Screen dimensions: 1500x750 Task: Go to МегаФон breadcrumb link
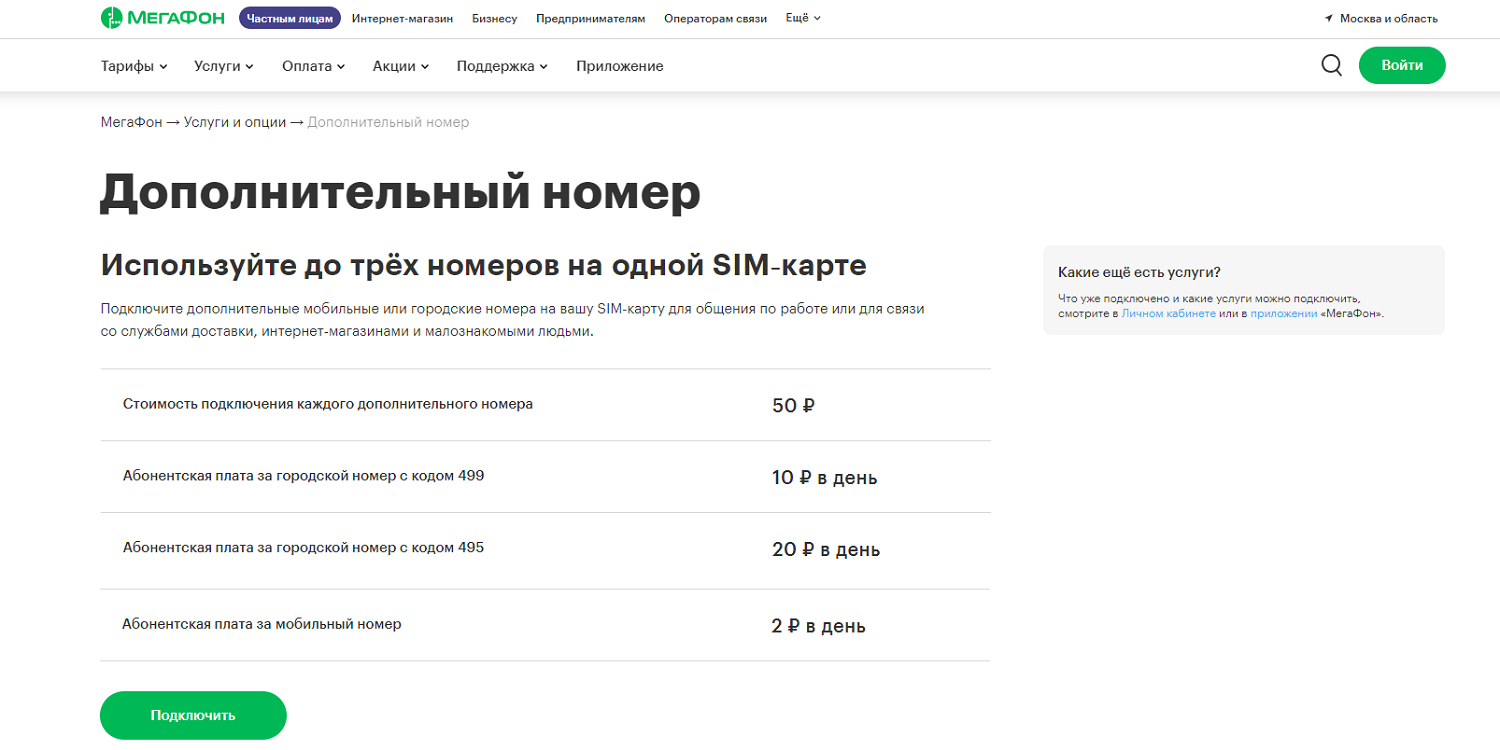(x=130, y=122)
